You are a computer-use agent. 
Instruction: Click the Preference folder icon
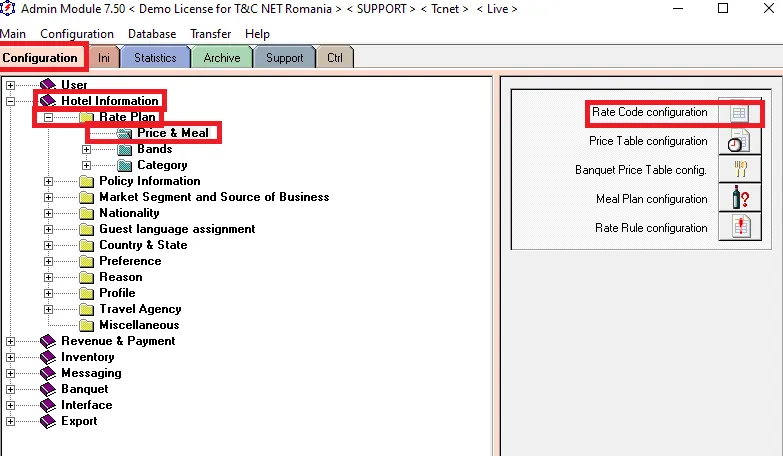pyautogui.click(x=86, y=261)
